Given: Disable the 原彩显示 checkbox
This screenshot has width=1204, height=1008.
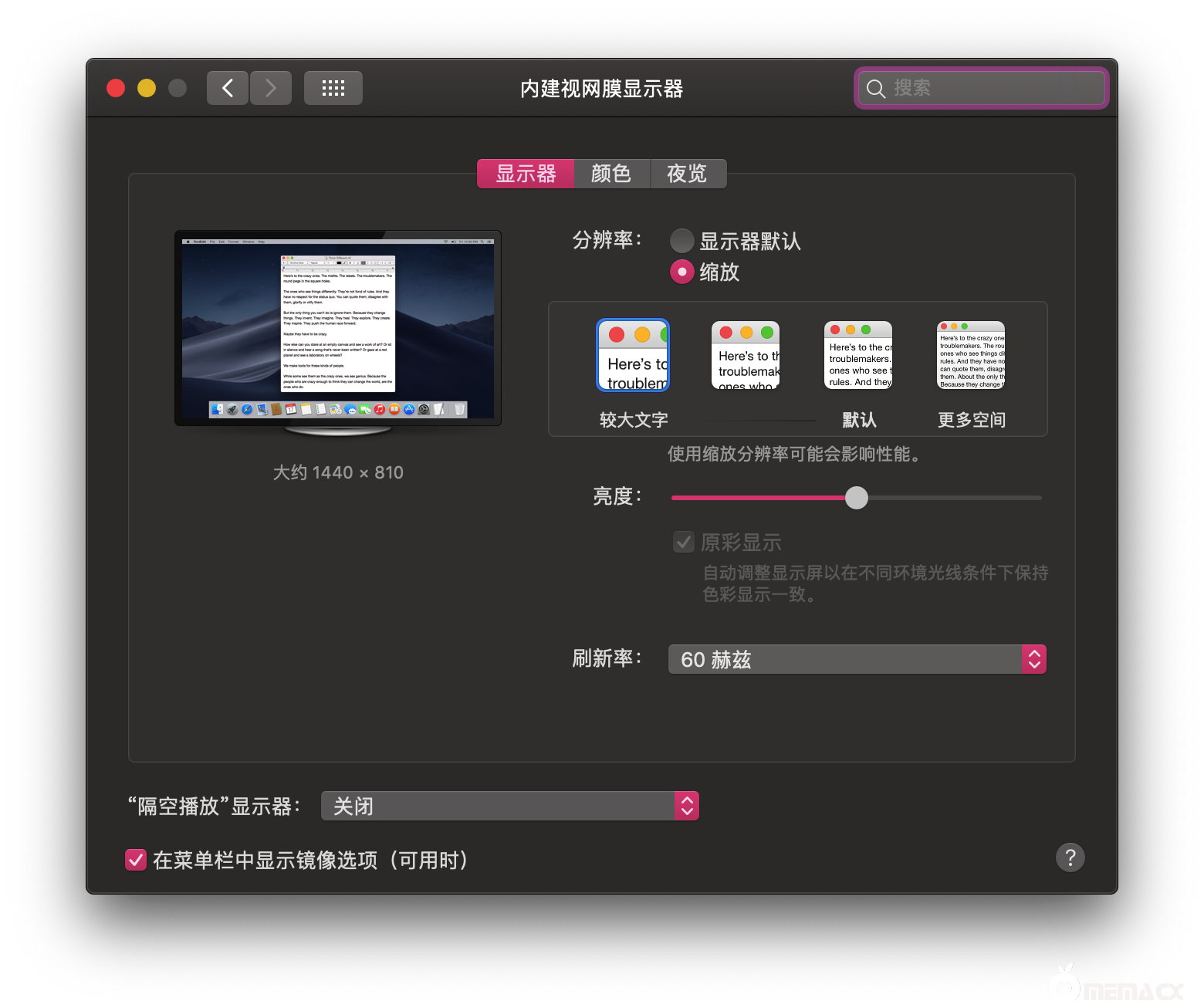Looking at the screenshot, I should [683, 542].
